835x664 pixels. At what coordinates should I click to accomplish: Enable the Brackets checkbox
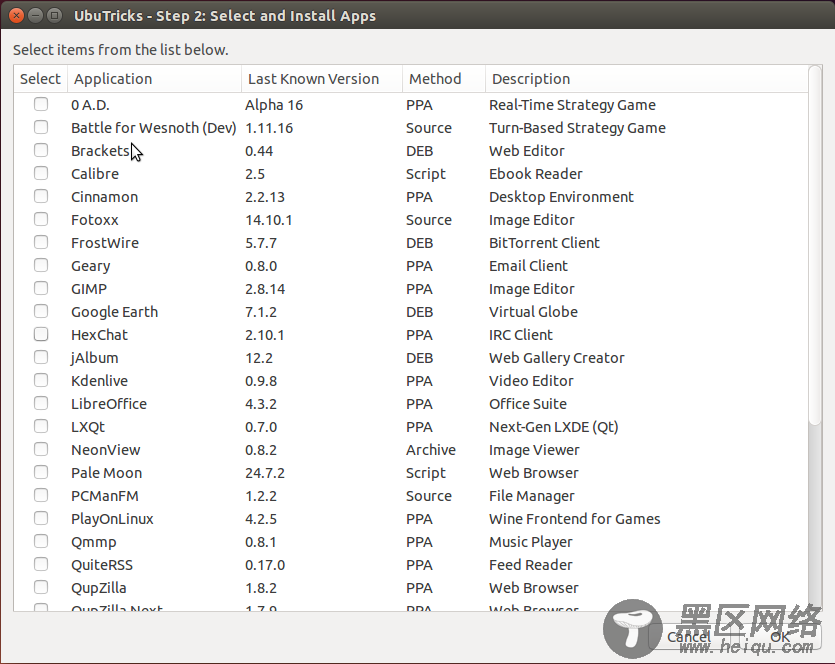tap(41, 150)
